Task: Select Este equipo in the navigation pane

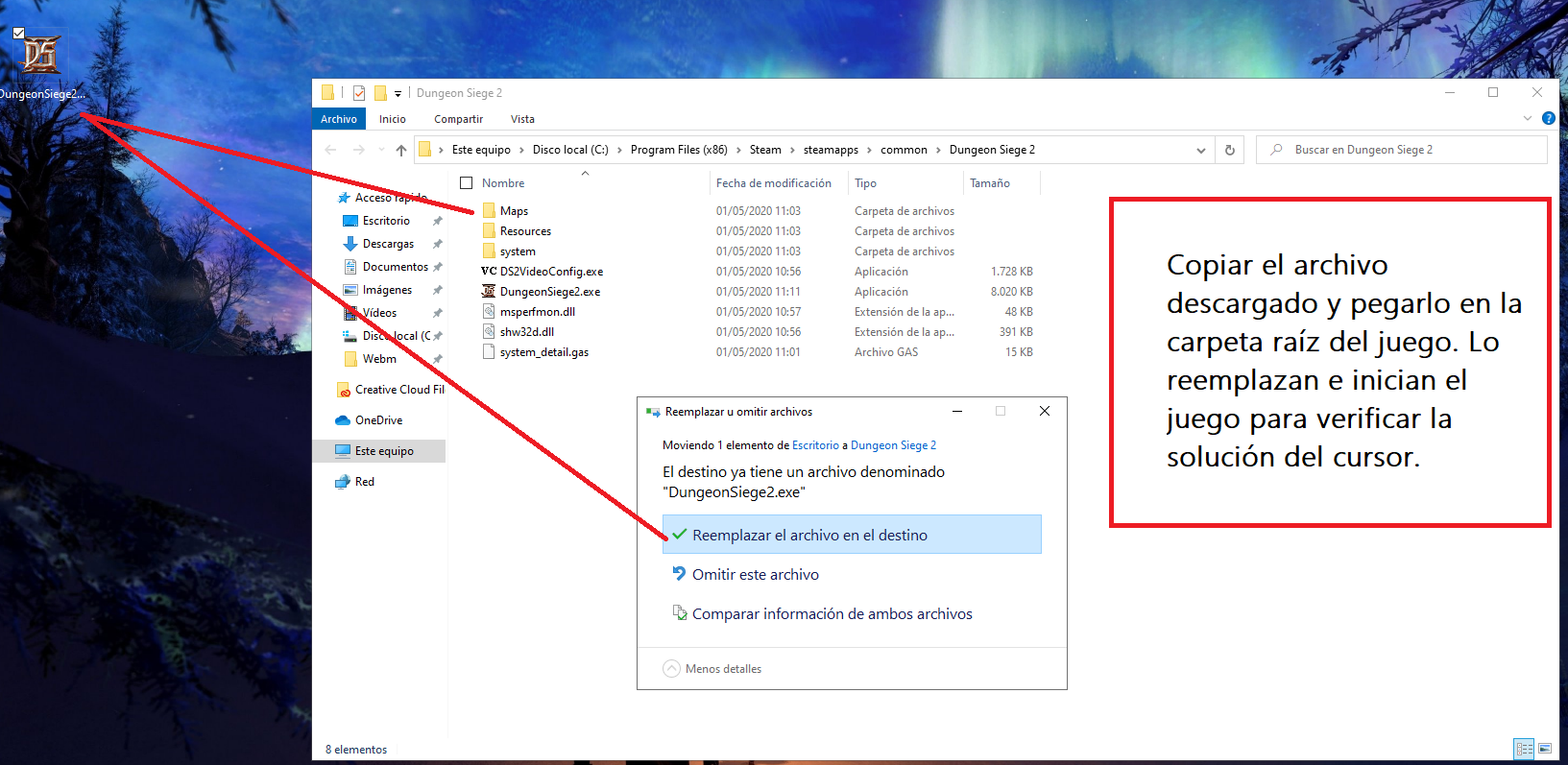Action: click(x=384, y=451)
